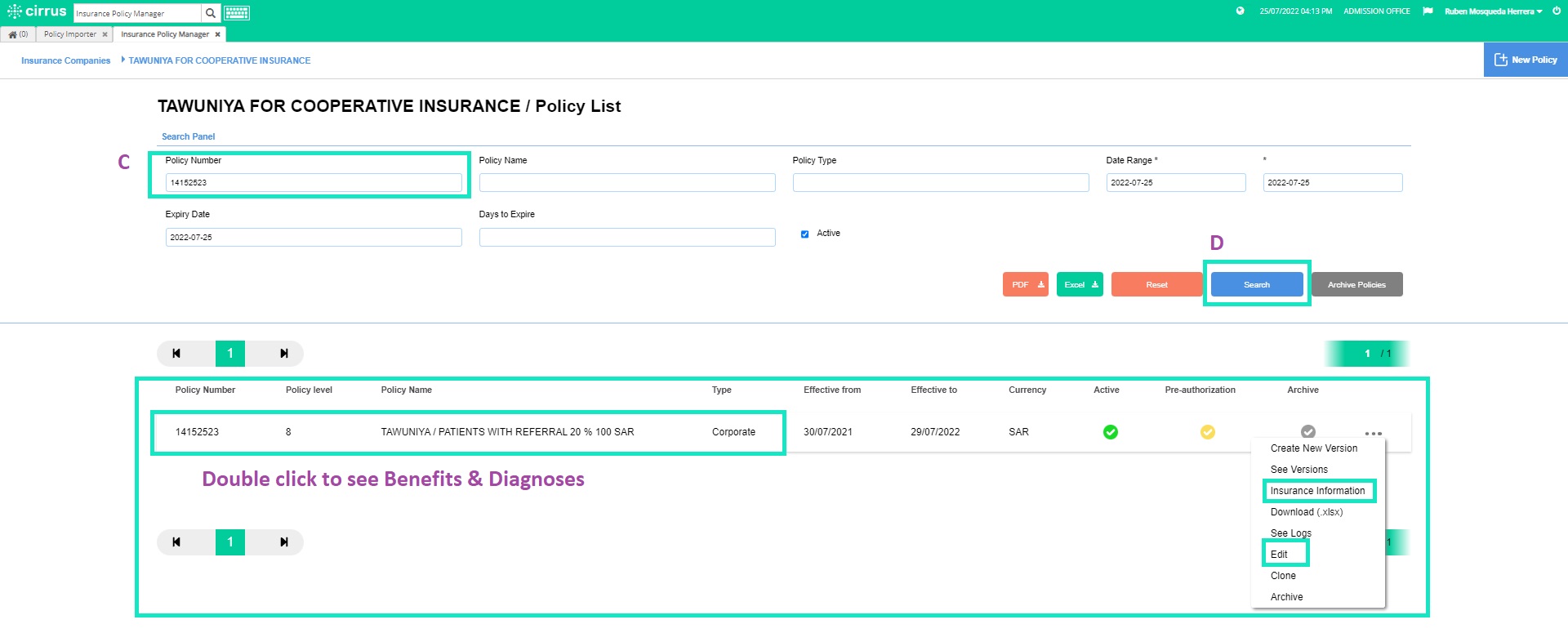Click the New Policy button
Image resolution: width=1568 pixels, height=642 pixels.
coord(1526,60)
